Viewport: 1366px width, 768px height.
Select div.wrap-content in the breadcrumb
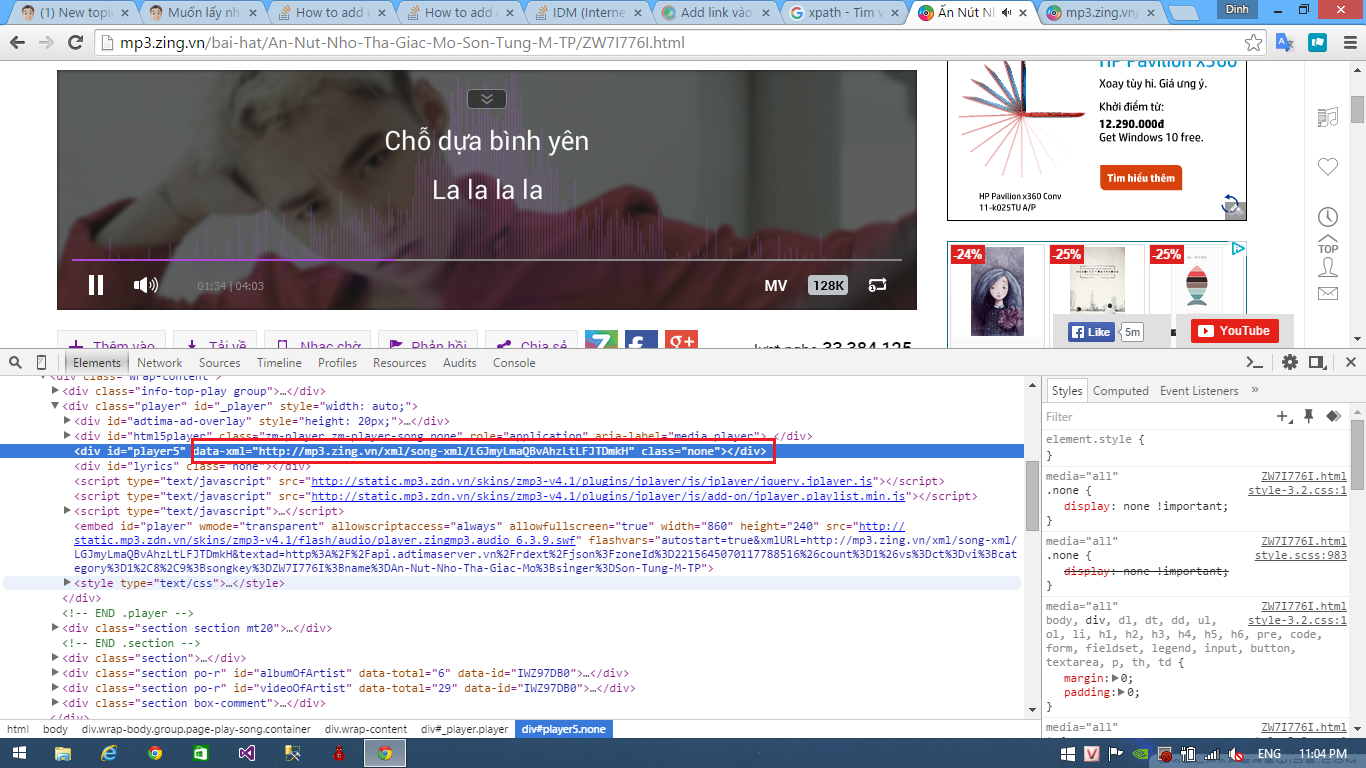[364, 729]
